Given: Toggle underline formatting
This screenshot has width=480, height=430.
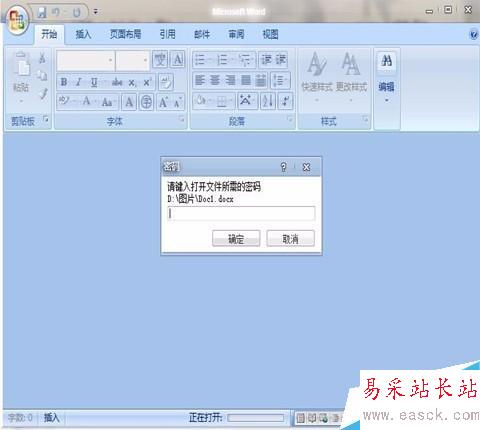Looking at the screenshot, I should [94, 82].
